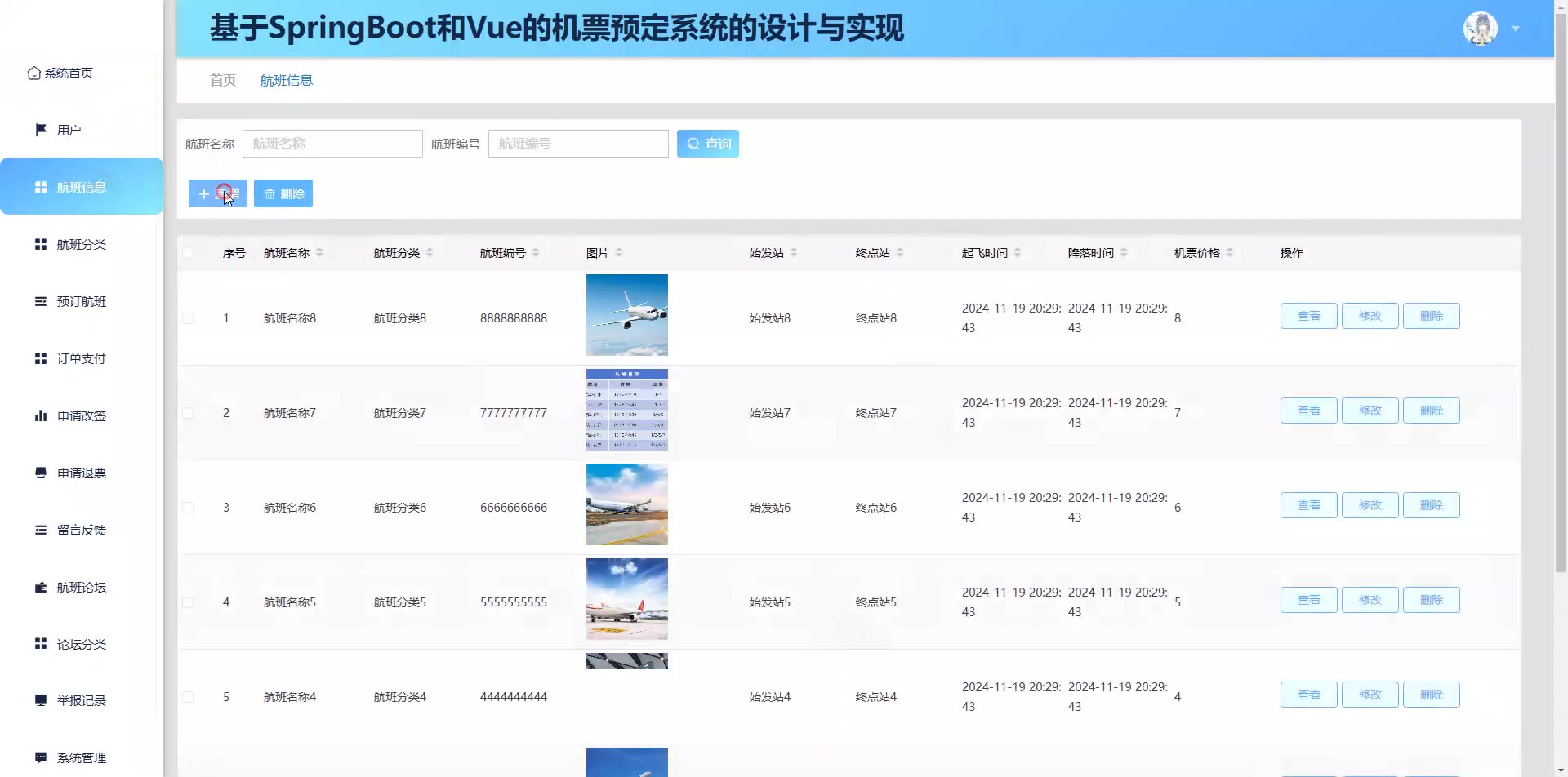Click the list icon beside 预订航班
Viewport: 1568px width, 777px height.
click(x=41, y=301)
